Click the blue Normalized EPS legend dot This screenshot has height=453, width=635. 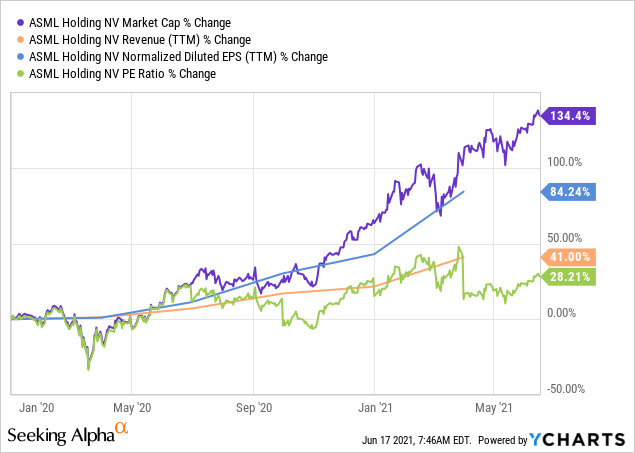click(x=21, y=57)
